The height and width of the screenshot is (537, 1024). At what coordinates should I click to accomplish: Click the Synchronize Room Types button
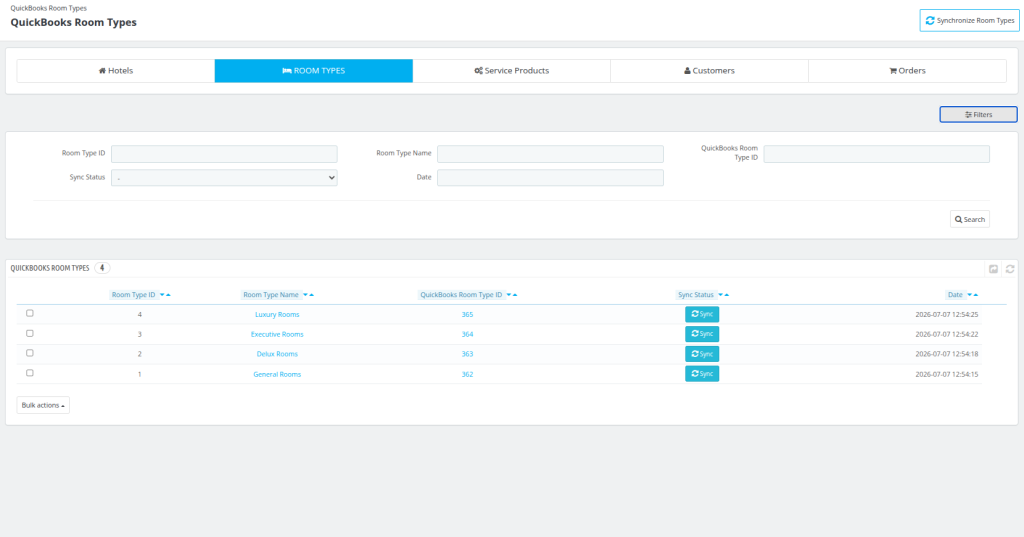(x=969, y=20)
